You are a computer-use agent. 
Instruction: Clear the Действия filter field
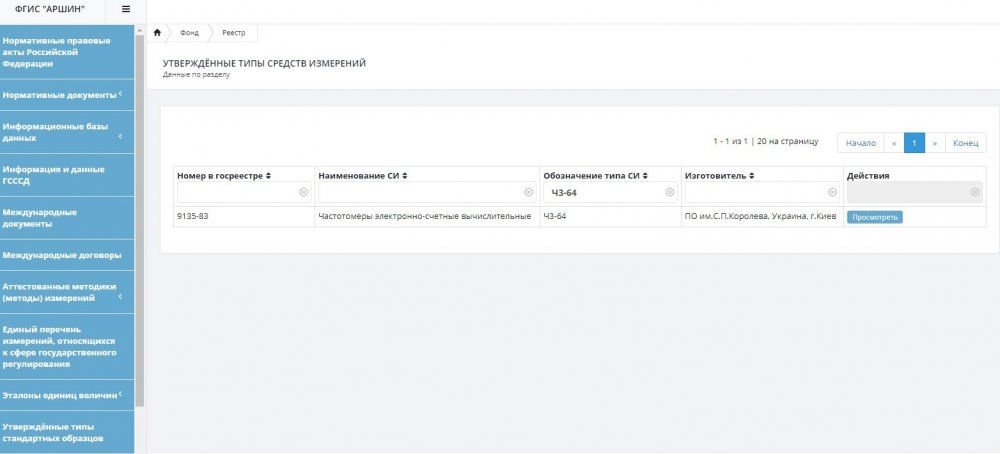[x=975, y=192]
